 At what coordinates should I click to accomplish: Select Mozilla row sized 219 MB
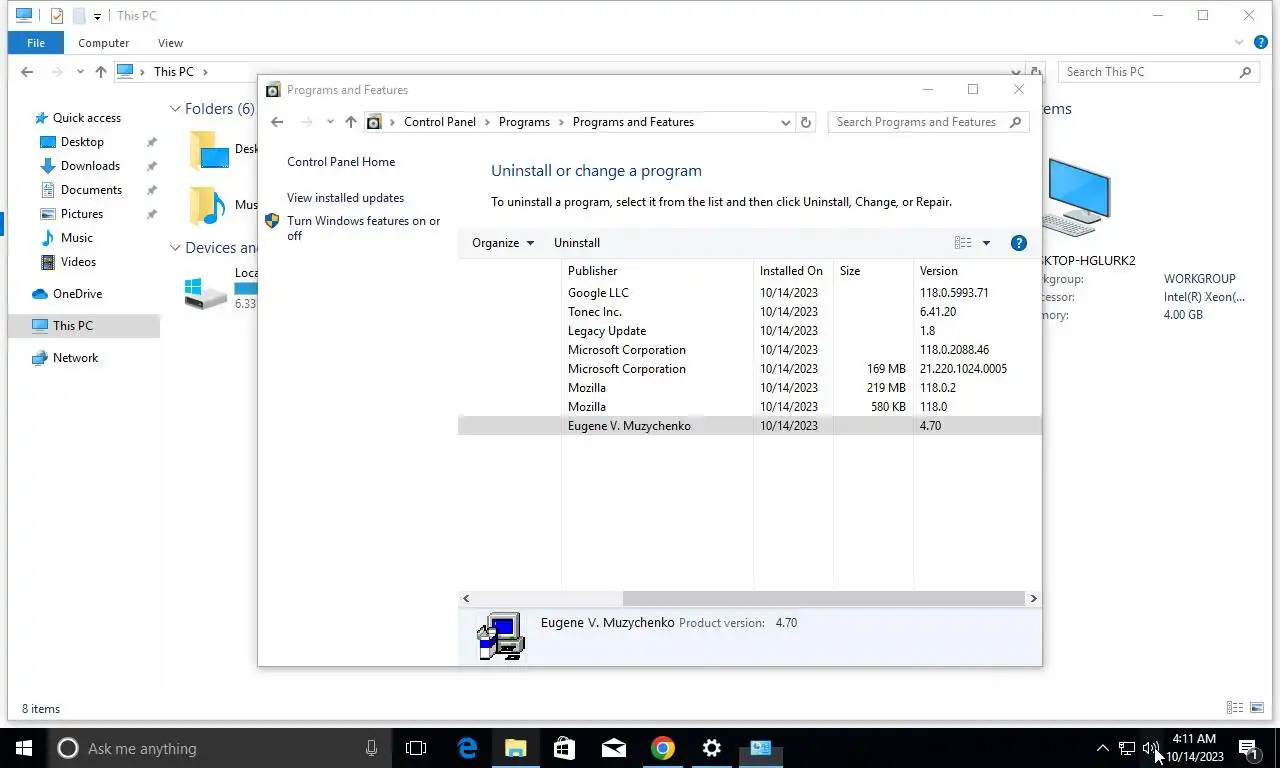pos(749,388)
